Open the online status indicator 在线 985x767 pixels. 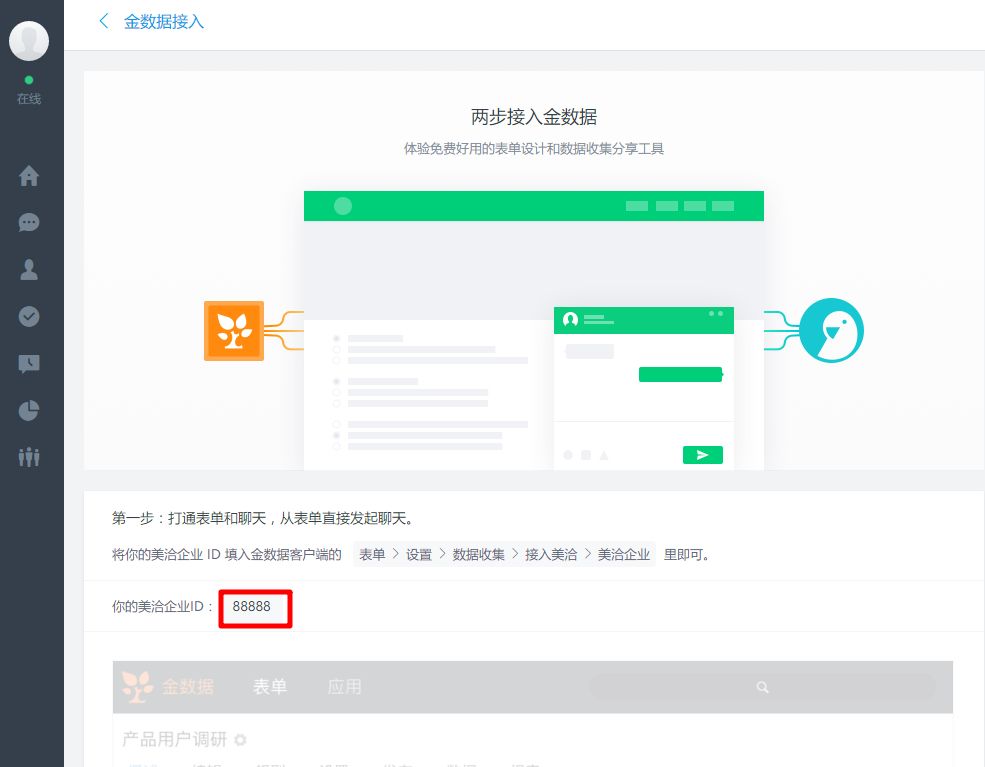(29, 91)
